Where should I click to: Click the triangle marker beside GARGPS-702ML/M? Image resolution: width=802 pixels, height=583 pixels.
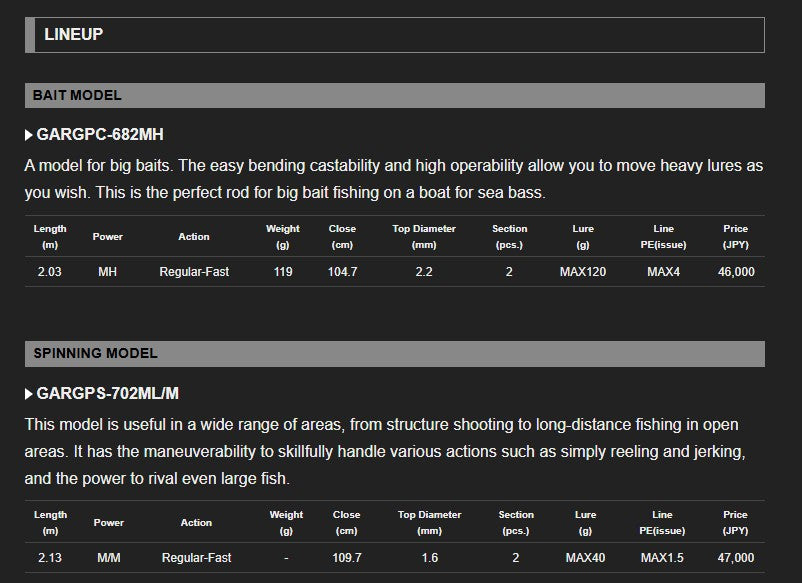tap(29, 394)
